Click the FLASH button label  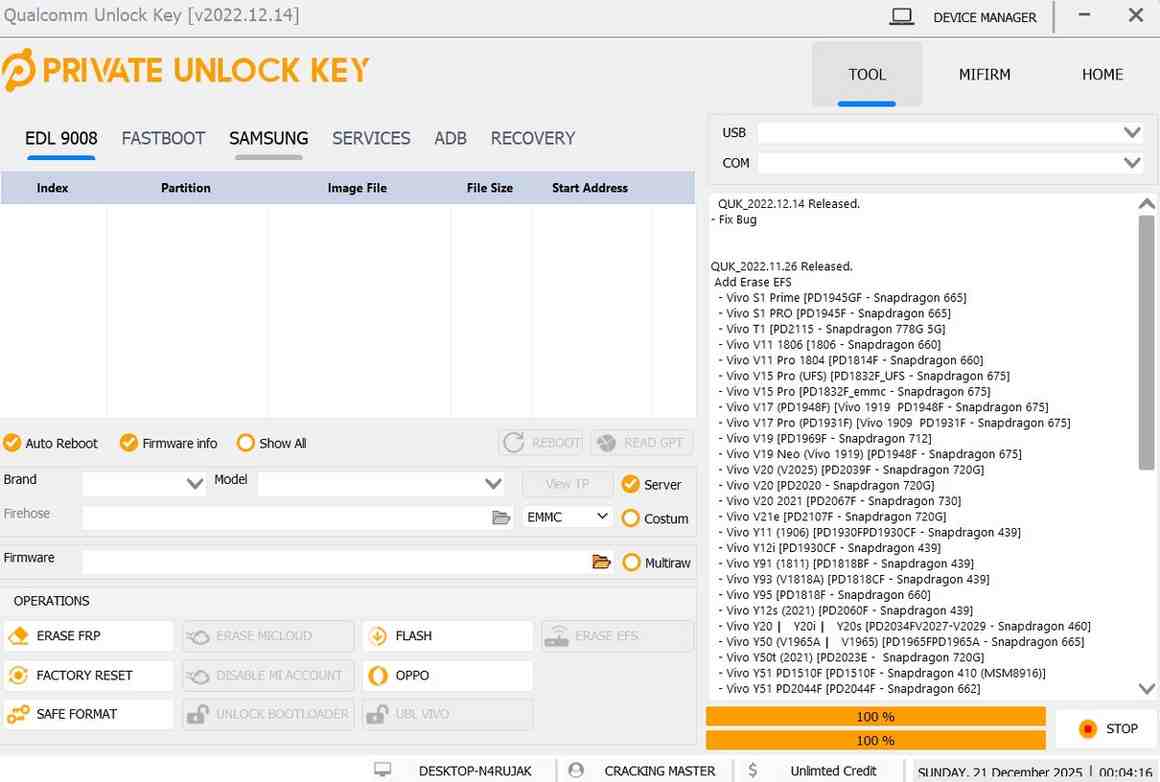point(414,636)
